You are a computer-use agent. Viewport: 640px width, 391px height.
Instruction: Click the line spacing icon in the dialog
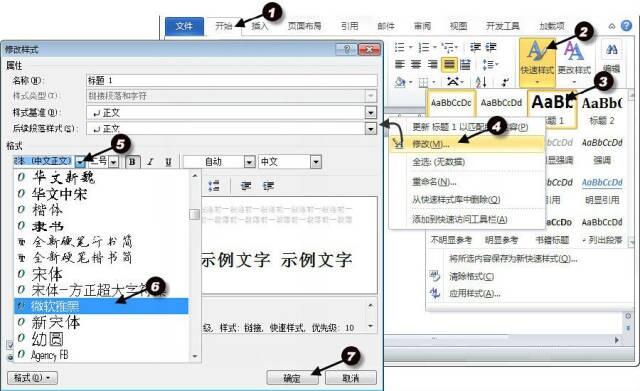coord(213,187)
